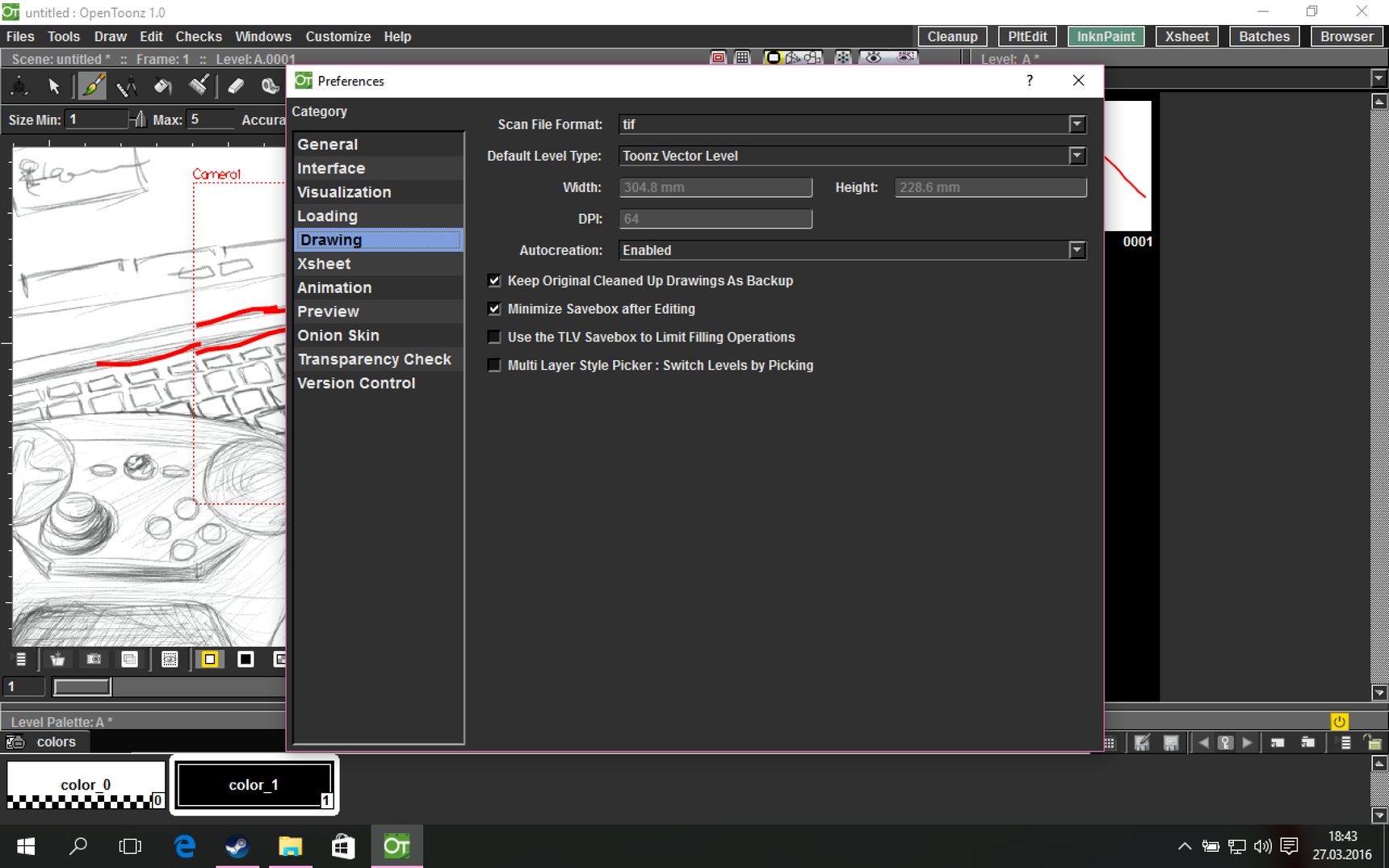The width and height of the screenshot is (1389, 868).
Task: Click the pressure lock icon beside Size Min
Action: point(140,120)
